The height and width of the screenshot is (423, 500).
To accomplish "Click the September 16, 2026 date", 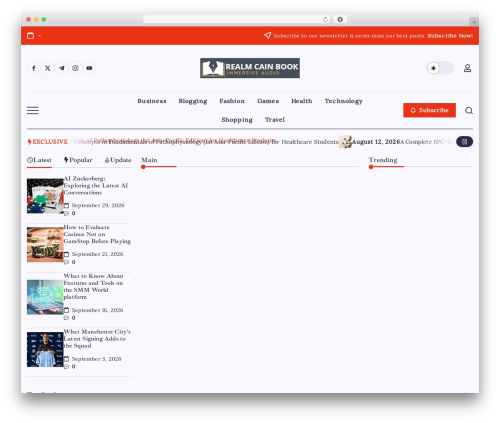I will pos(97,310).
